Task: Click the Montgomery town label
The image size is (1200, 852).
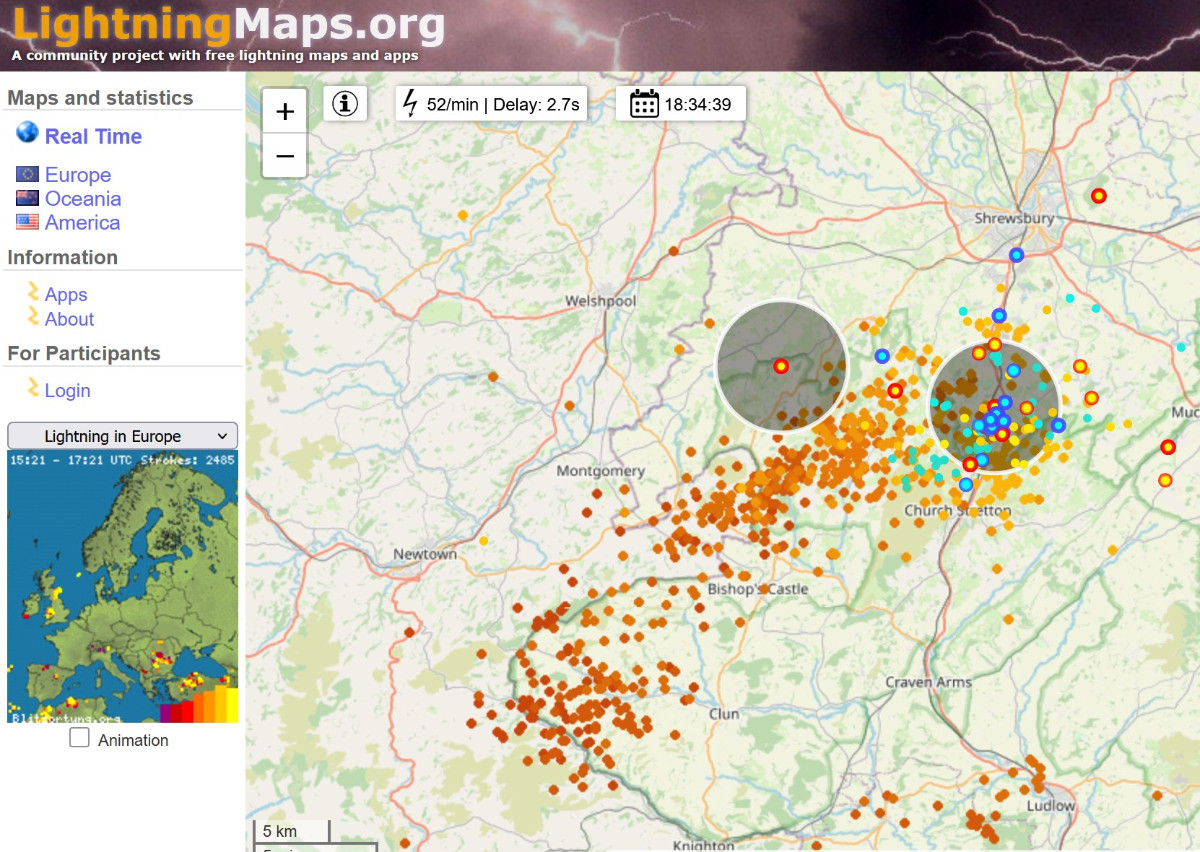Action: coord(600,471)
